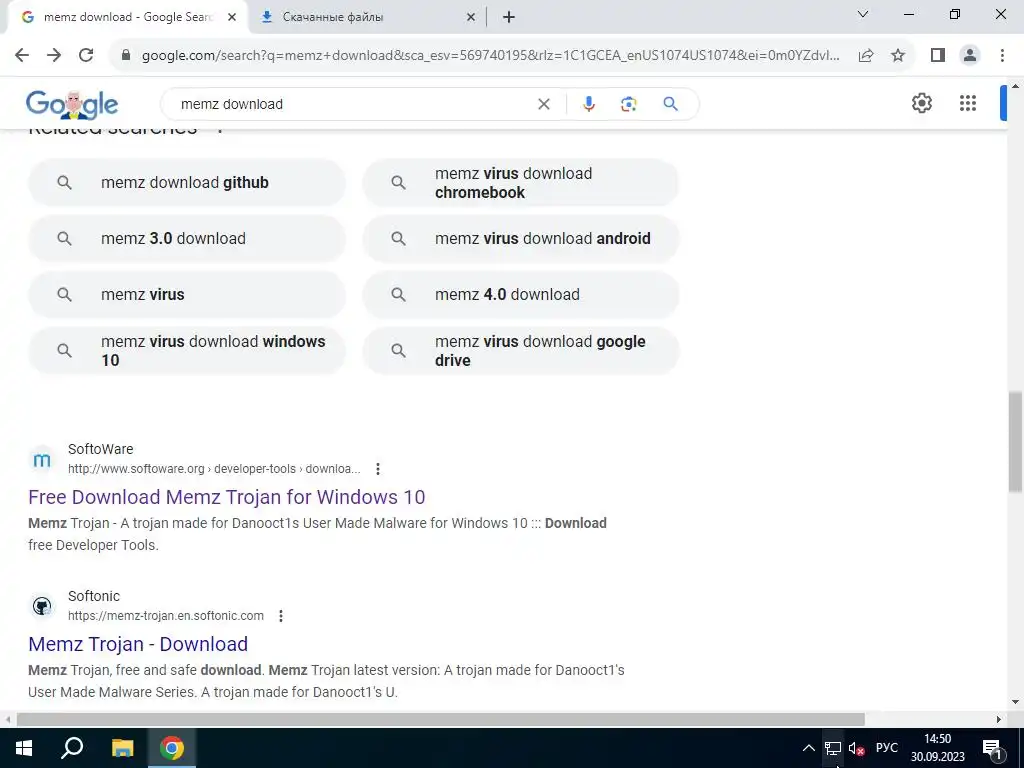Select related search memz 4.0 download

pyautogui.click(x=521, y=295)
